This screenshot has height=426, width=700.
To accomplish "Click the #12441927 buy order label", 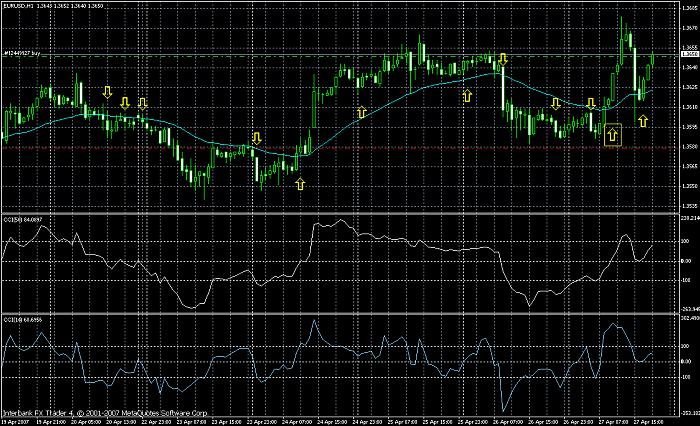I will [22, 53].
